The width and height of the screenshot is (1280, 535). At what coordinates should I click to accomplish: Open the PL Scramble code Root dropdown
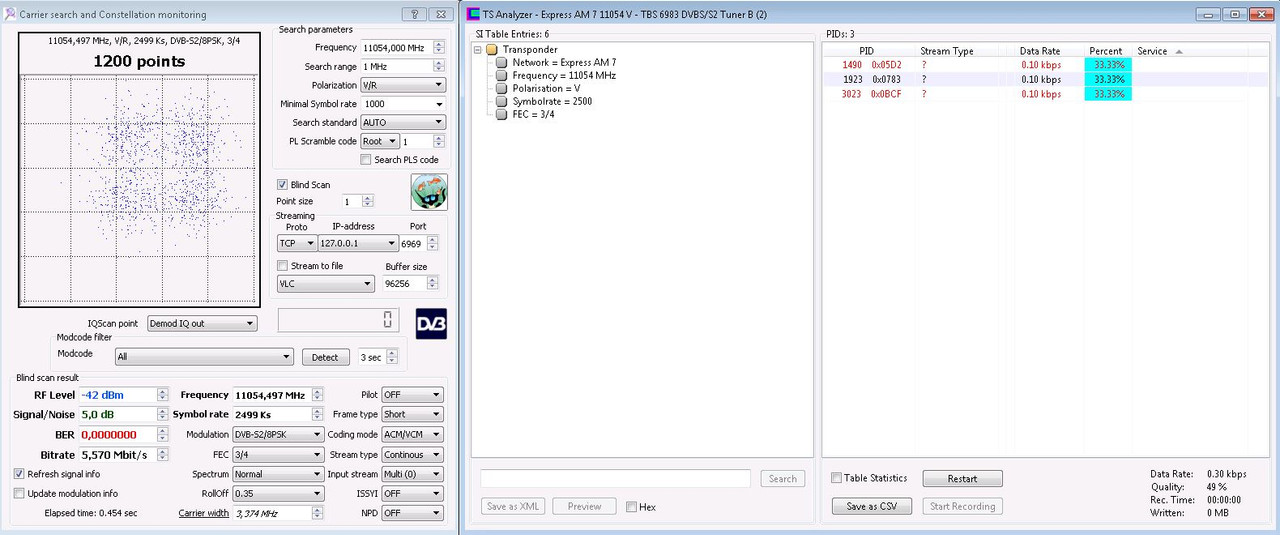click(380, 141)
